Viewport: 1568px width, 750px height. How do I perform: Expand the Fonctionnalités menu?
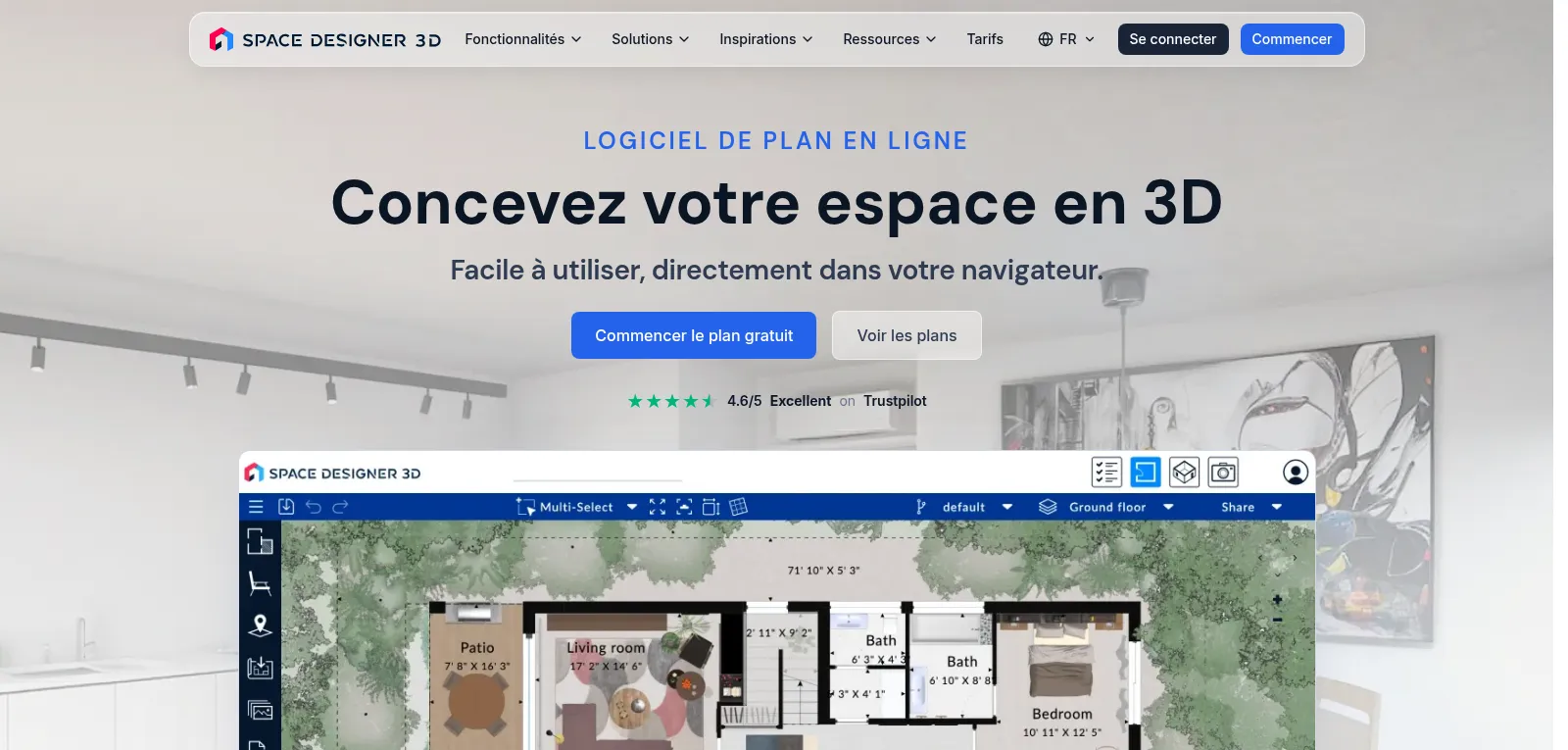pyautogui.click(x=523, y=39)
